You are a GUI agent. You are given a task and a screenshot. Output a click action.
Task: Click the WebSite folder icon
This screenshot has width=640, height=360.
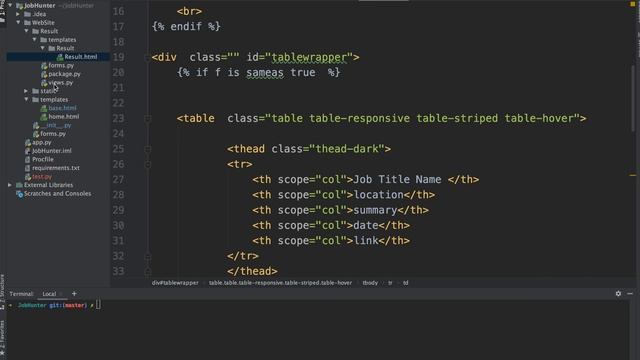tap(28, 23)
